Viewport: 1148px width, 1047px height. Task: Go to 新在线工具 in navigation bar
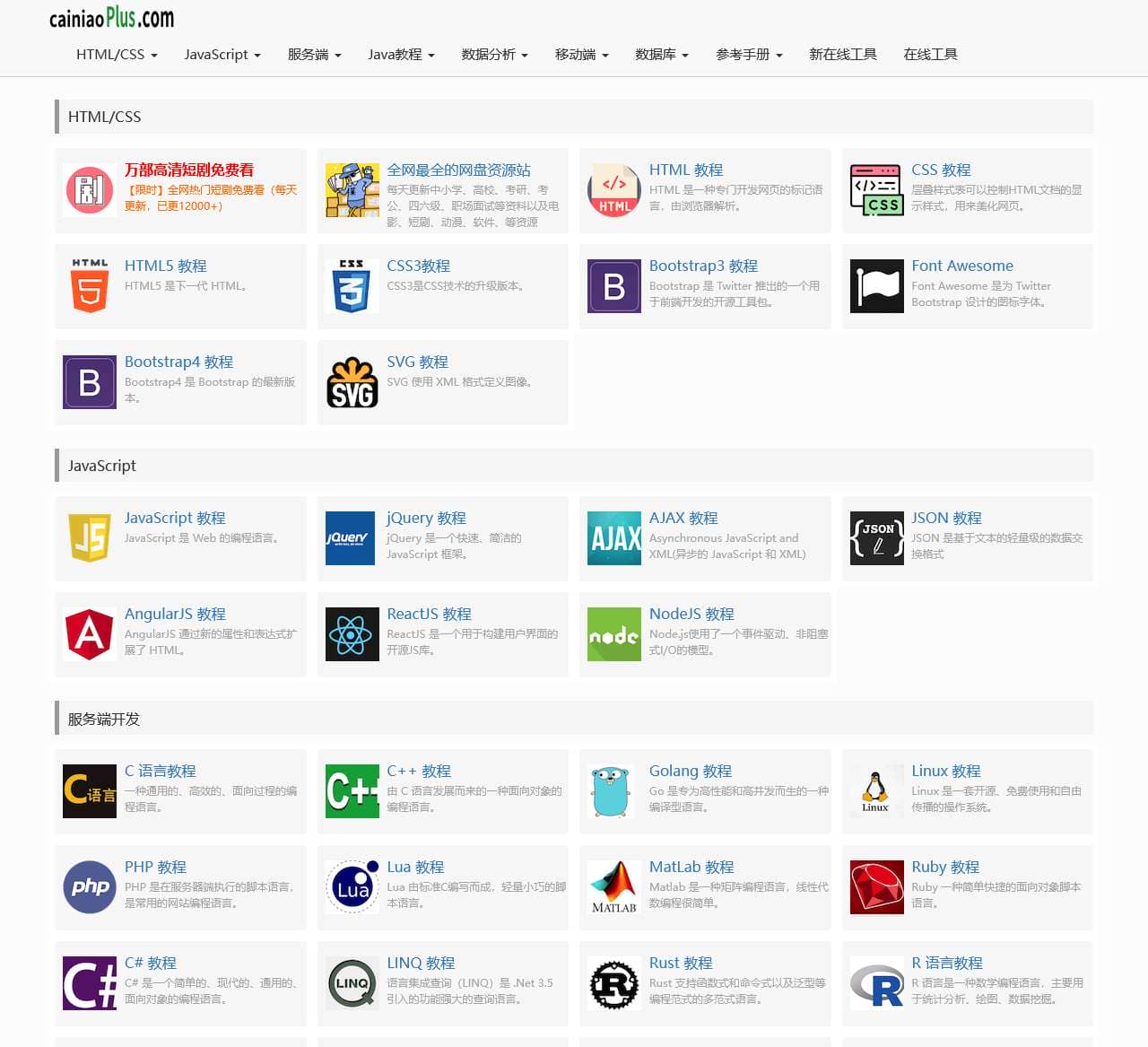(x=842, y=55)
